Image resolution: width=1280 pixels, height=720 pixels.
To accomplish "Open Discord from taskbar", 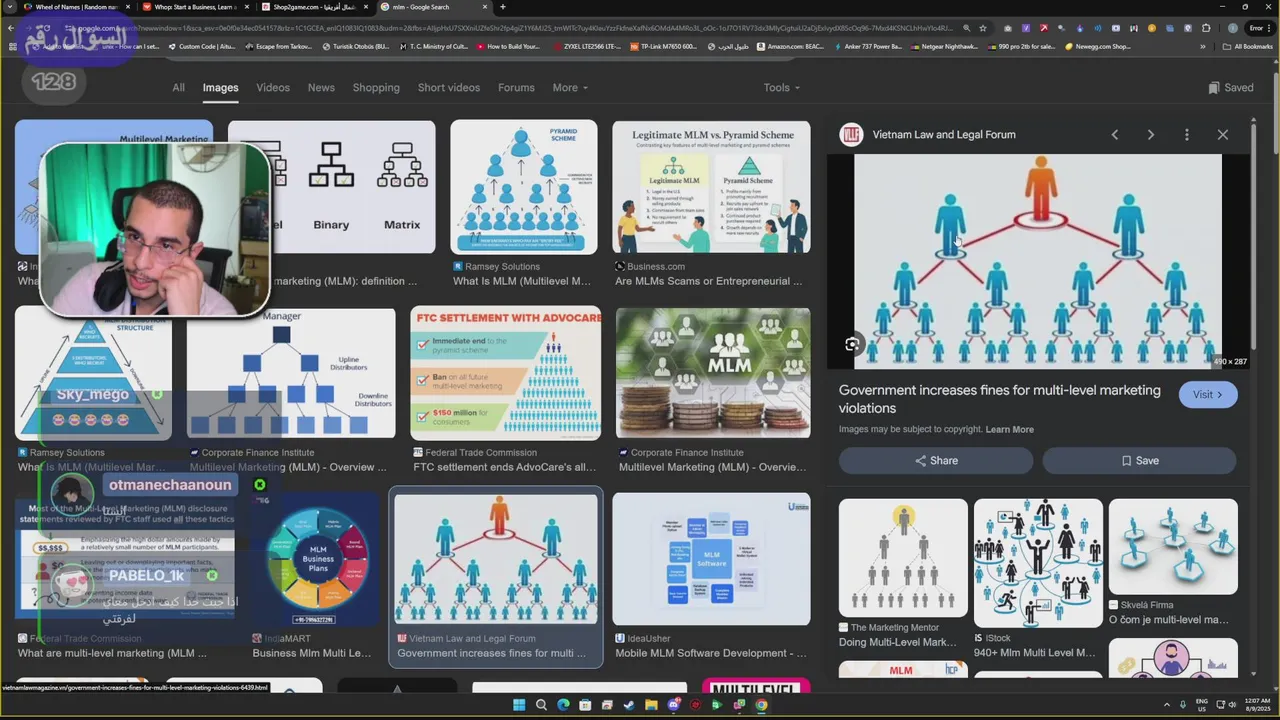I will click(x=673, y=705).
